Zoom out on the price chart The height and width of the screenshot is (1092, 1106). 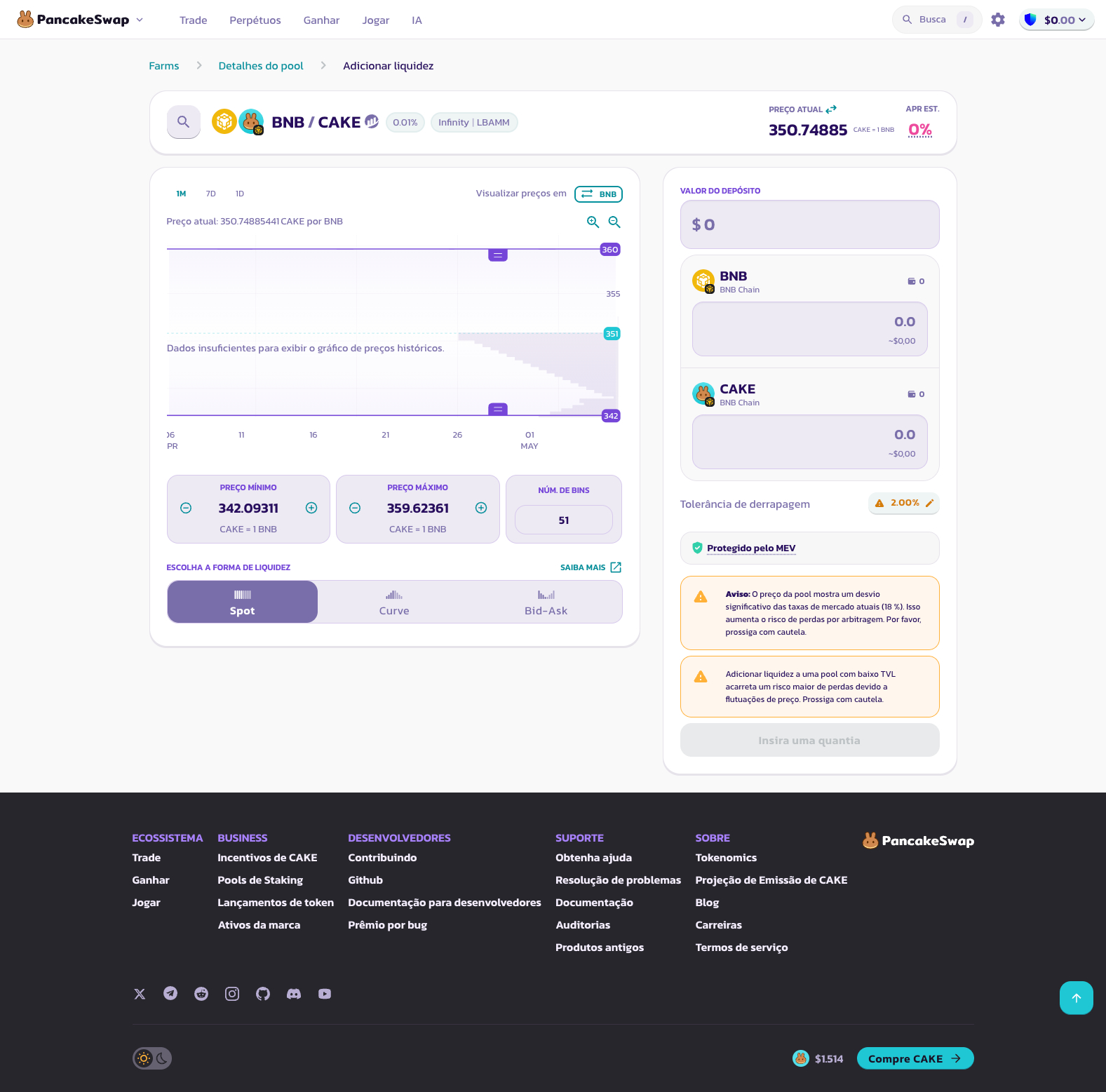coord(614,222)
